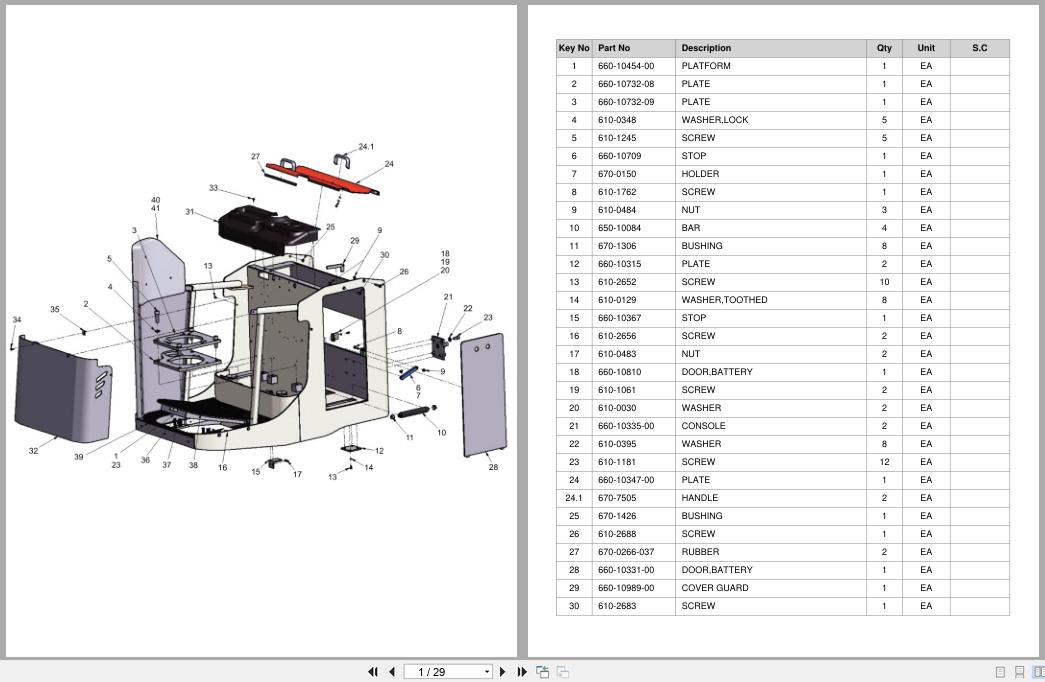Click the Unit column header
Screen dimensions: 1045x682
click(x=926, y=48)
